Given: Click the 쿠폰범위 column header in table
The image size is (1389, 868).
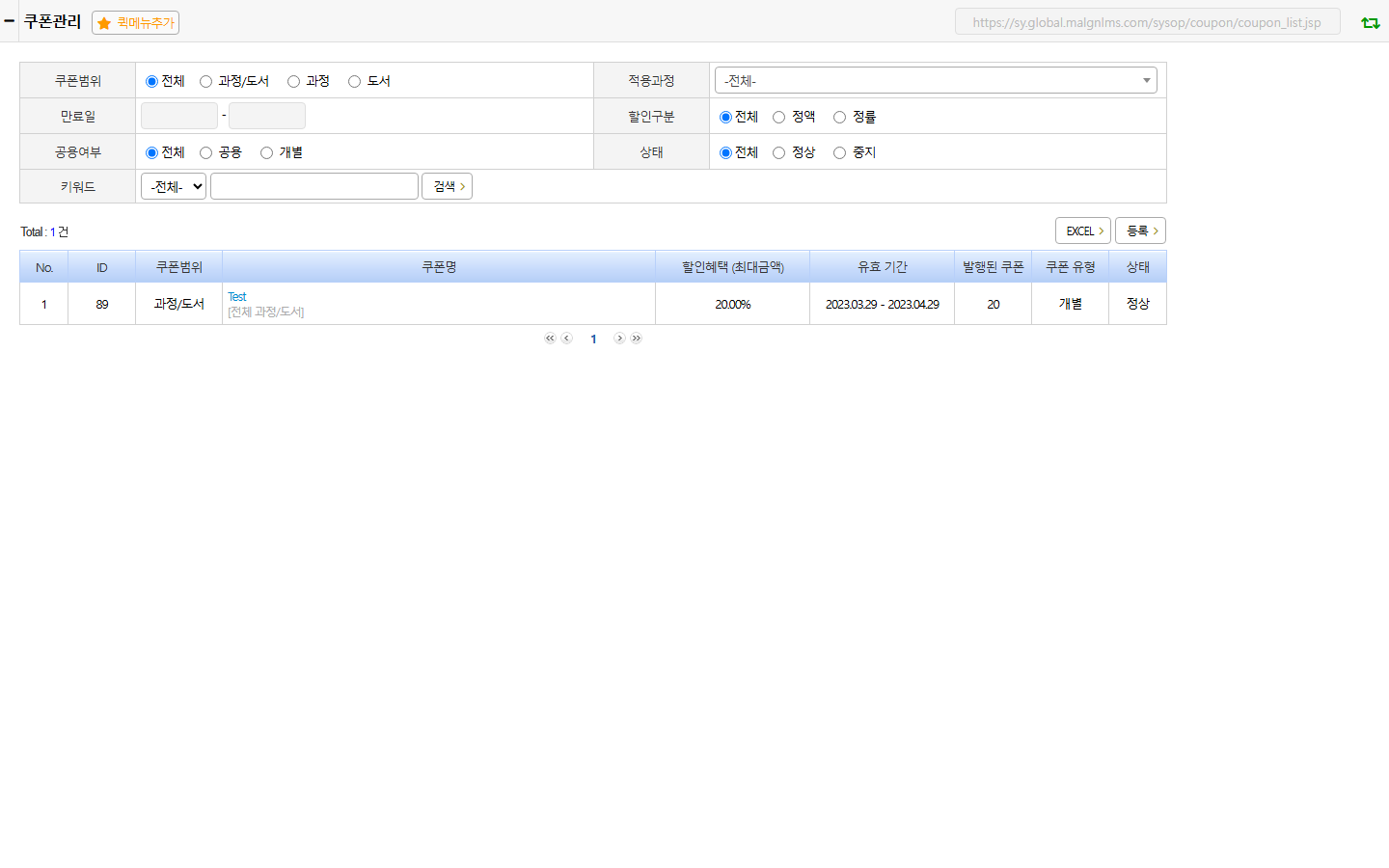Looking at the screenshot, I should pyautogui.click(x=179, y=267).
